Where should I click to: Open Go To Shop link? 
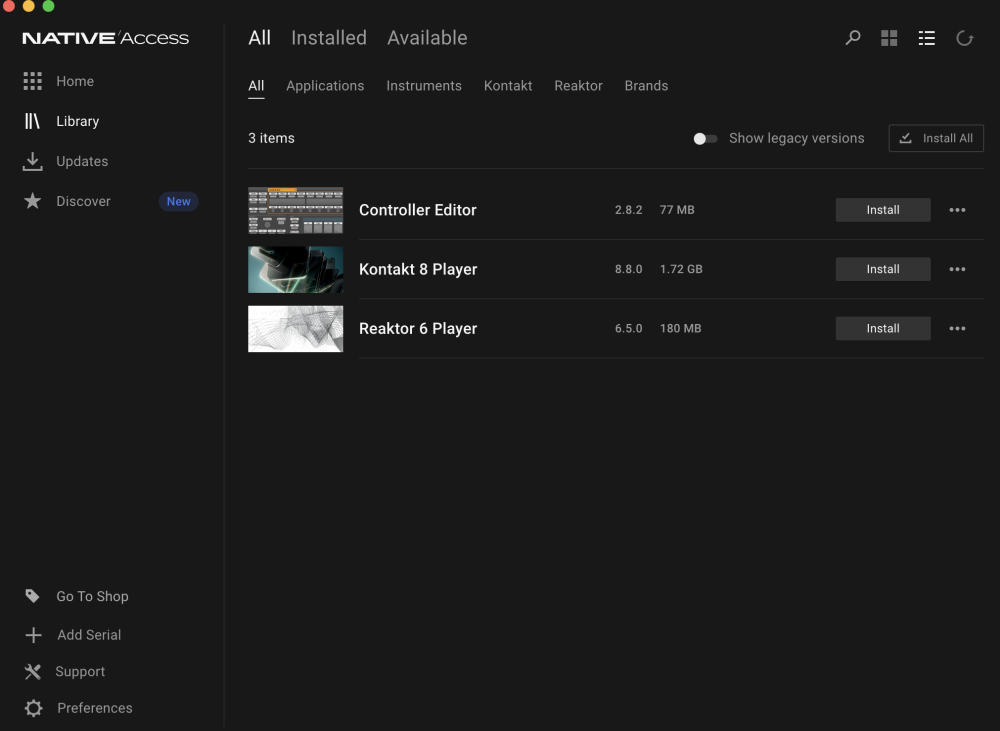click(x=92, y=596)
